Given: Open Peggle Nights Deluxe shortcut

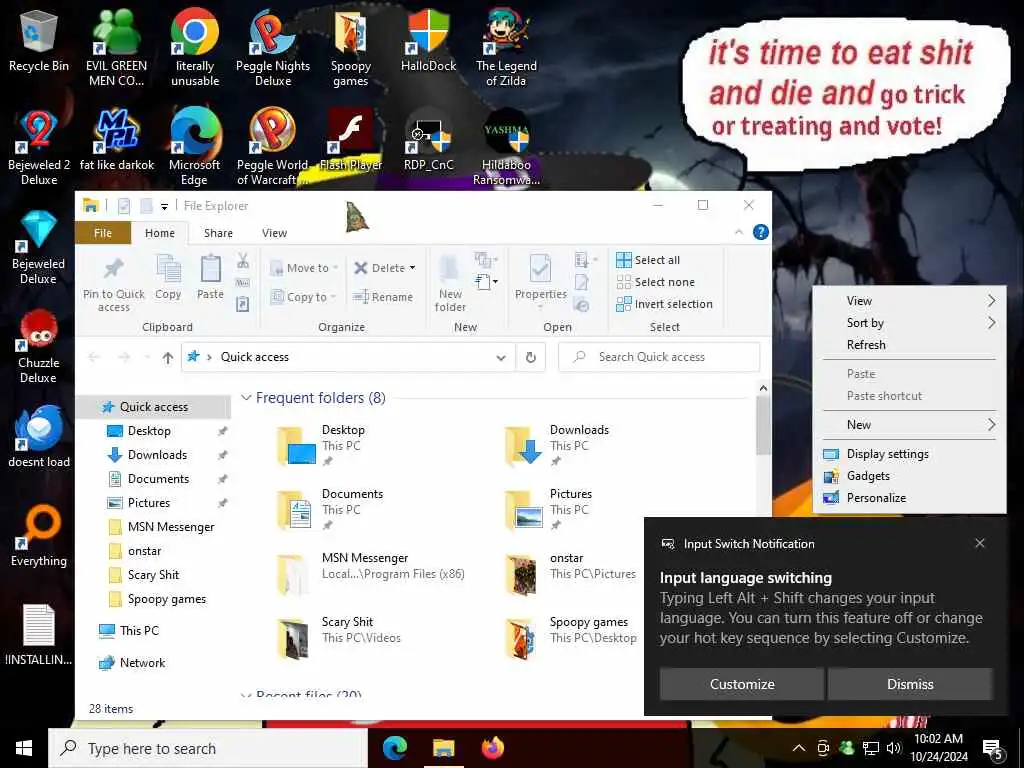Looking at the screenshot, I should tap(273, 47).
